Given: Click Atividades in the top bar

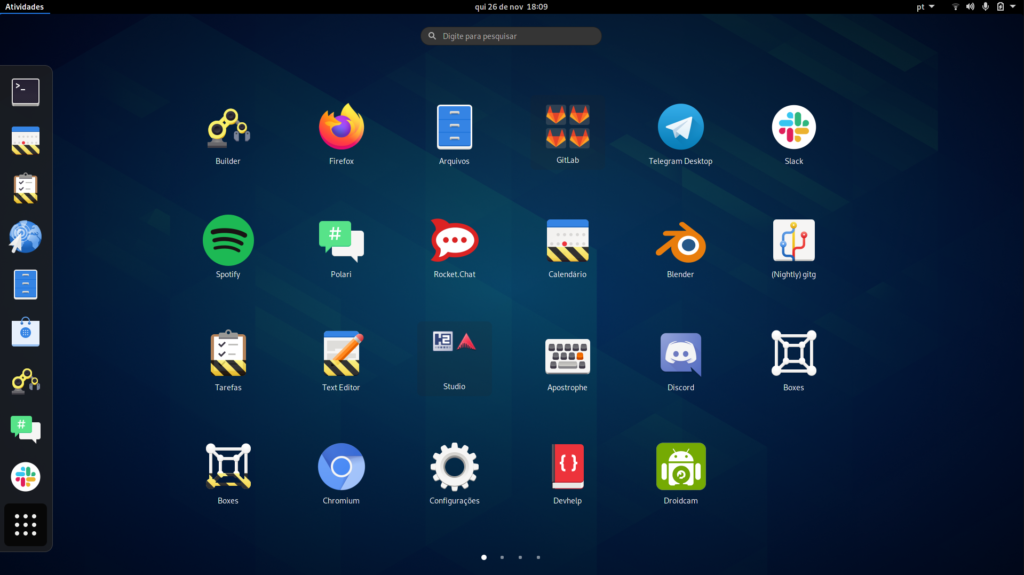Looking at the screenshot, I should pyautogui.click(x=25, y=7).
